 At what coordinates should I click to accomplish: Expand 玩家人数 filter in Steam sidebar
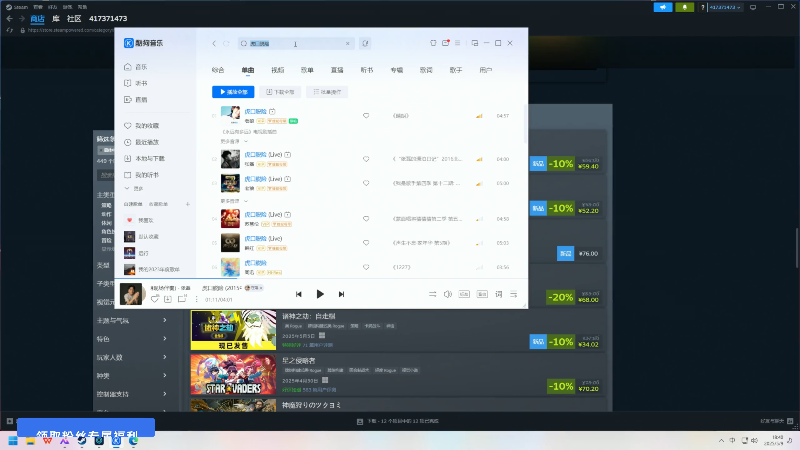coord(132,357)
